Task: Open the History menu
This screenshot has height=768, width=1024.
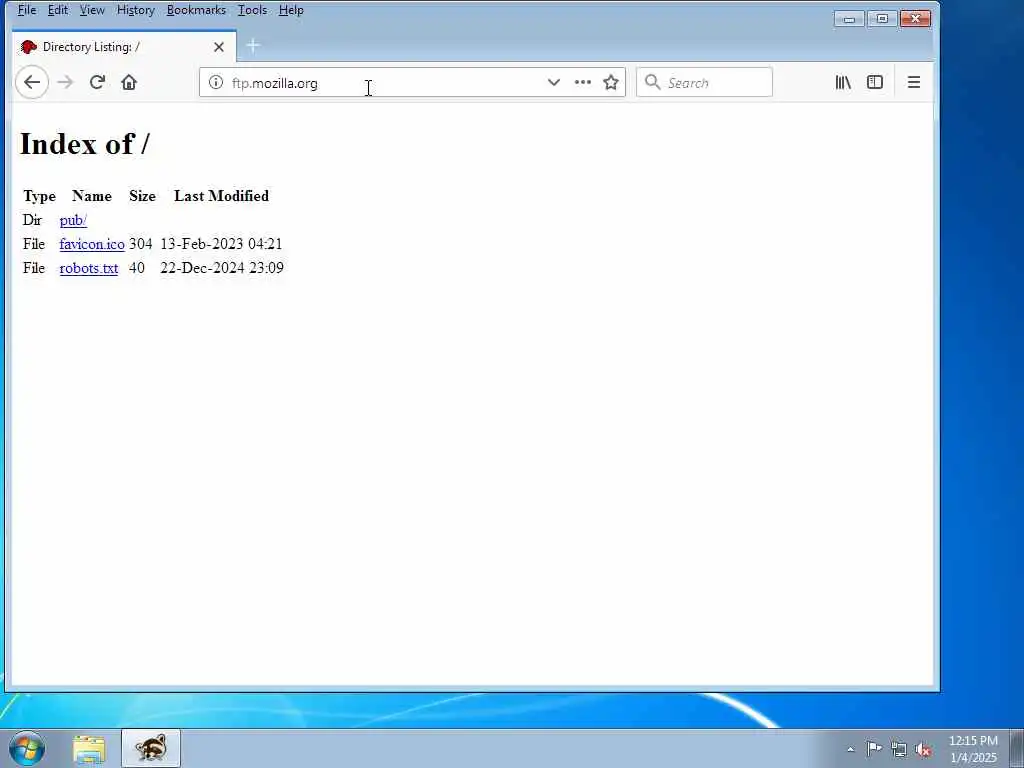Action: point(136,10)
